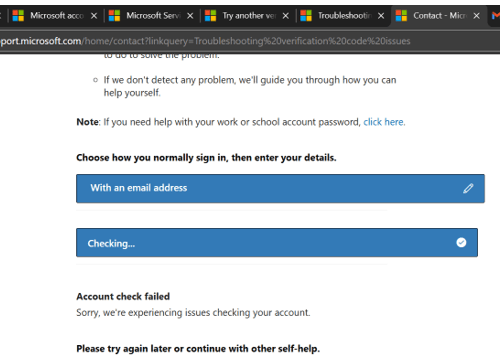Click favicon of Microsoft account tab
Image resolution: width=500 pixels, height=364 pixels.
pos(18,16)
